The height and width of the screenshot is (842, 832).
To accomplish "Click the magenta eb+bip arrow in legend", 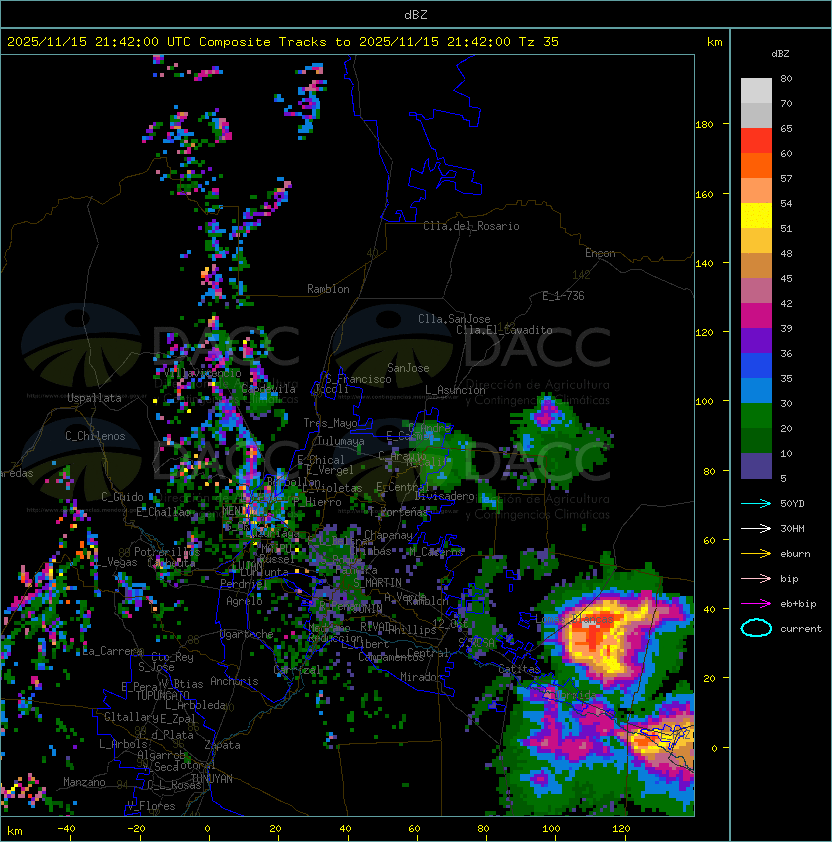I will tap(756, 604).
